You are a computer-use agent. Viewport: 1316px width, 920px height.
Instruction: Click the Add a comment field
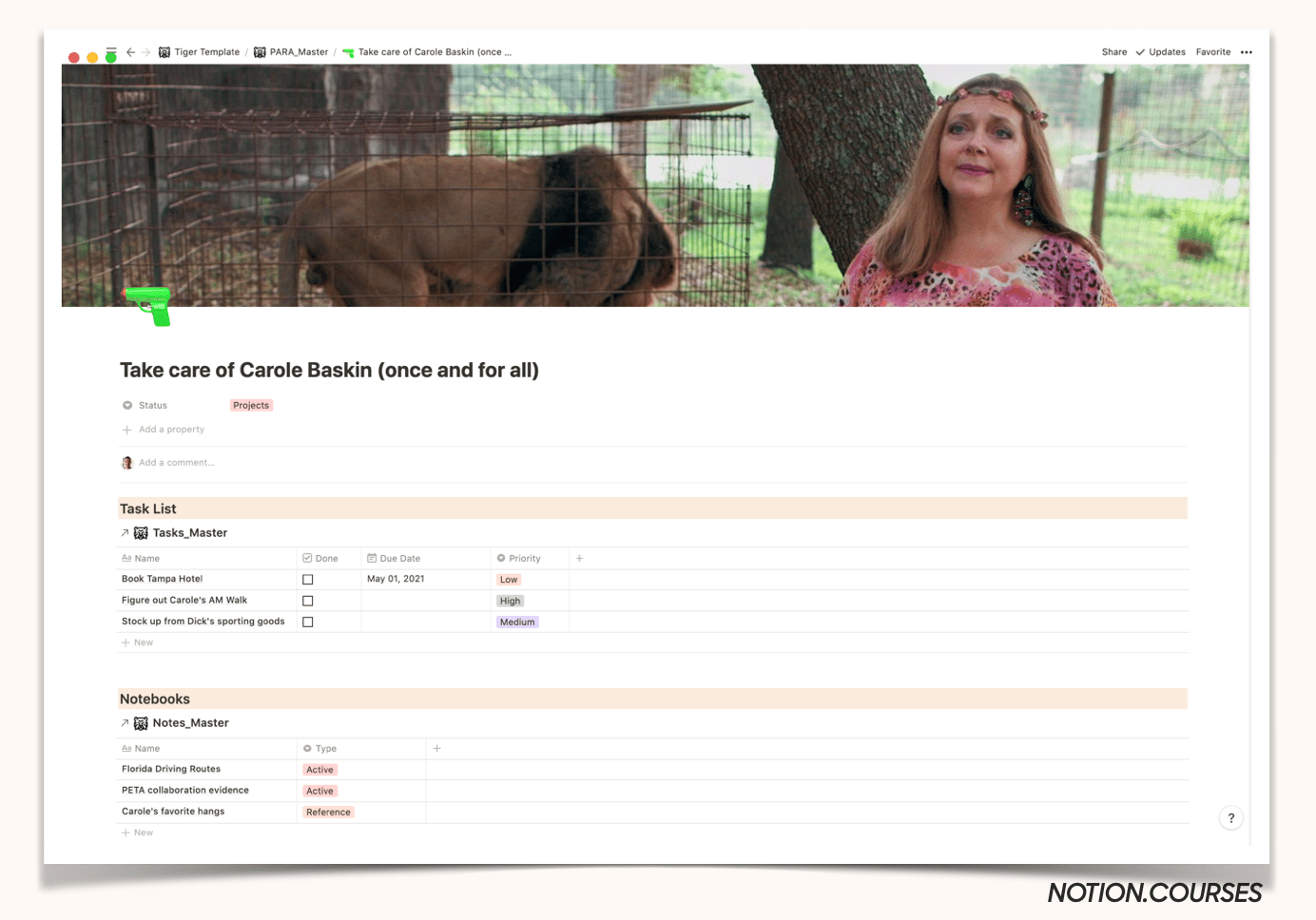click(x=177, y=463)
